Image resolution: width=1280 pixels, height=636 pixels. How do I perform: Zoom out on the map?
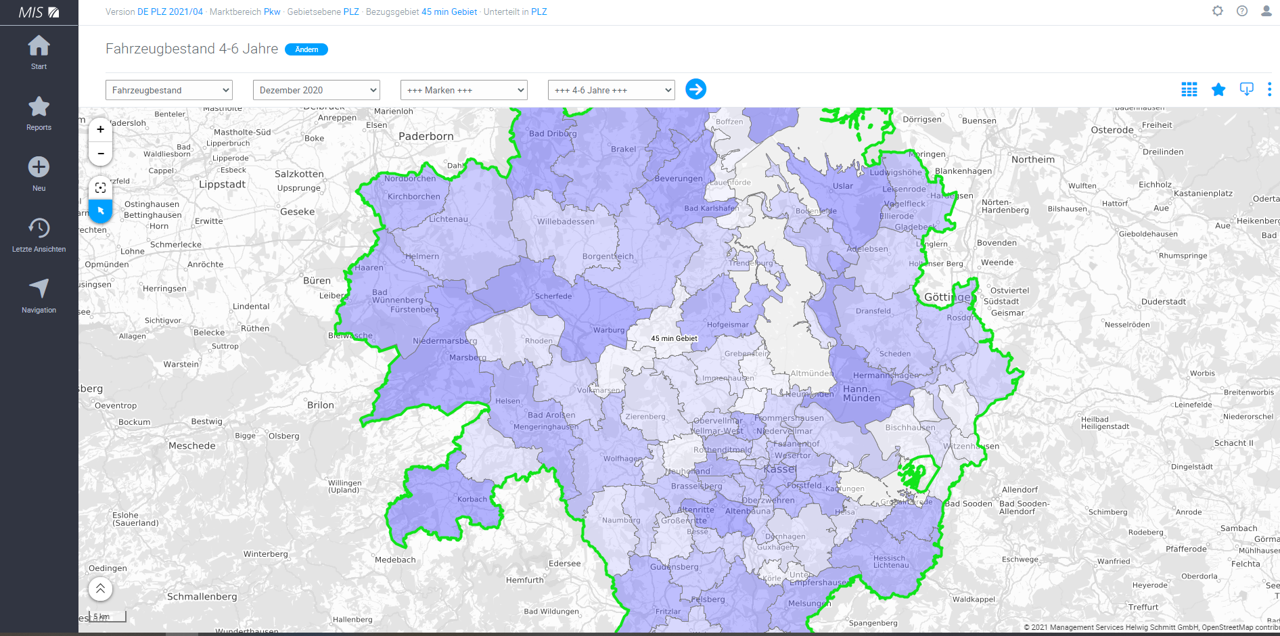100,153
